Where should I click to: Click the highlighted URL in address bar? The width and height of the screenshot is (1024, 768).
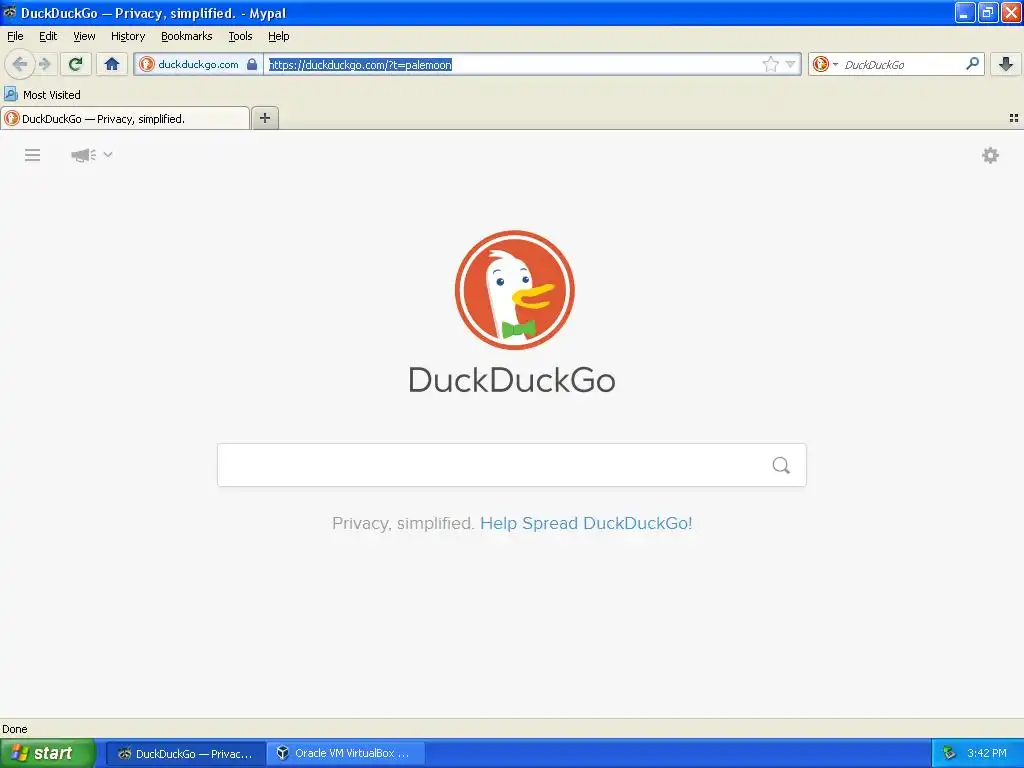pos(360,65)
